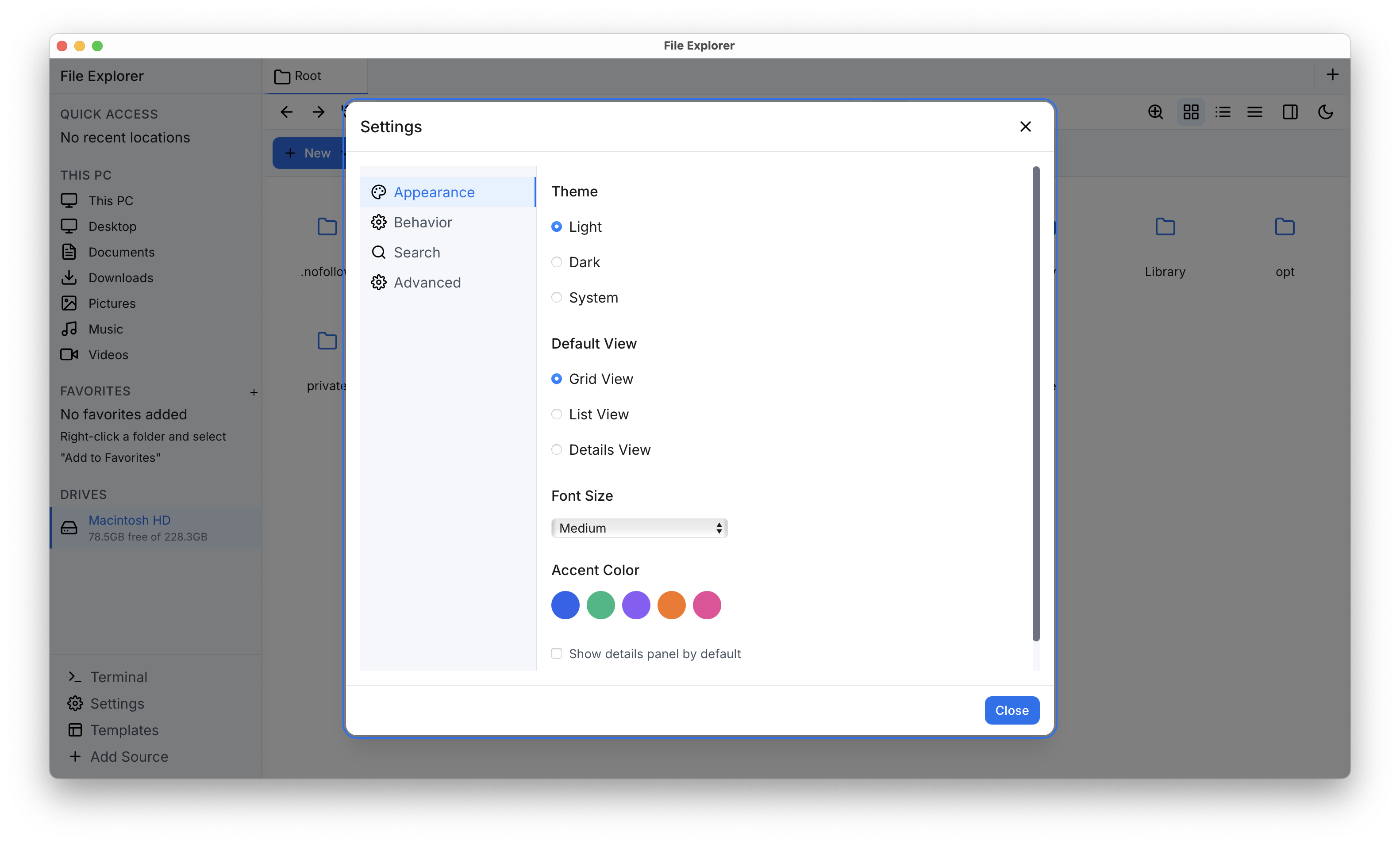The image size is (1400, 844).
Task: Open Terminal from the sidebar
Action: pos(118,677)
